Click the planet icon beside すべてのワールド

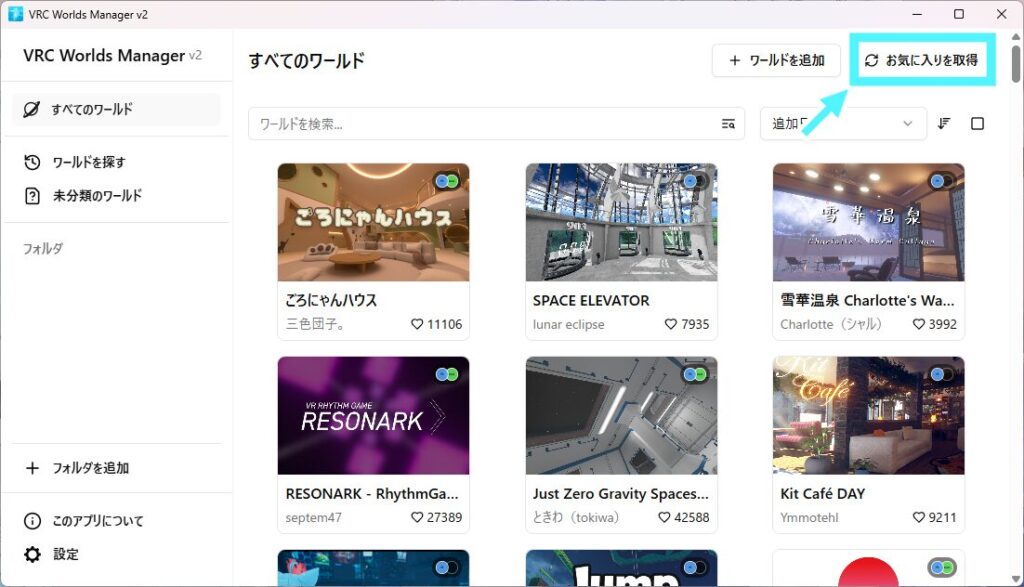[x=32, y=109]
